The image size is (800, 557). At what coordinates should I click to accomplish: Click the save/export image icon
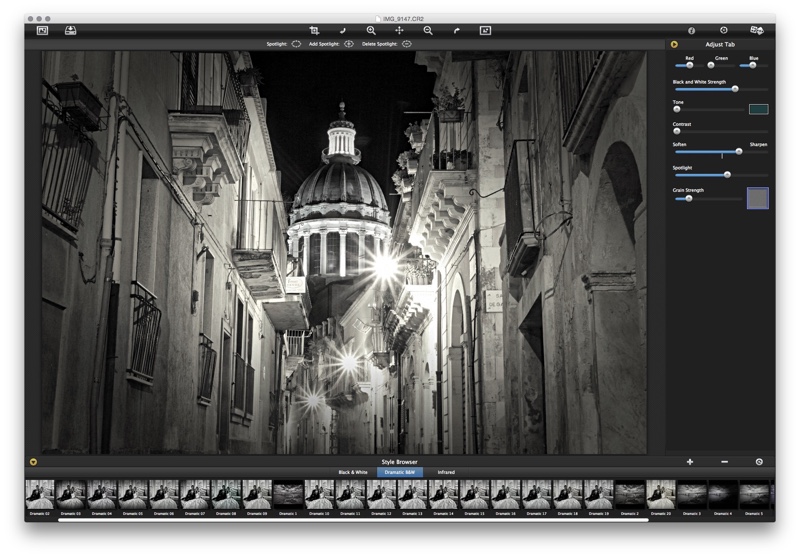coord(70,31)
